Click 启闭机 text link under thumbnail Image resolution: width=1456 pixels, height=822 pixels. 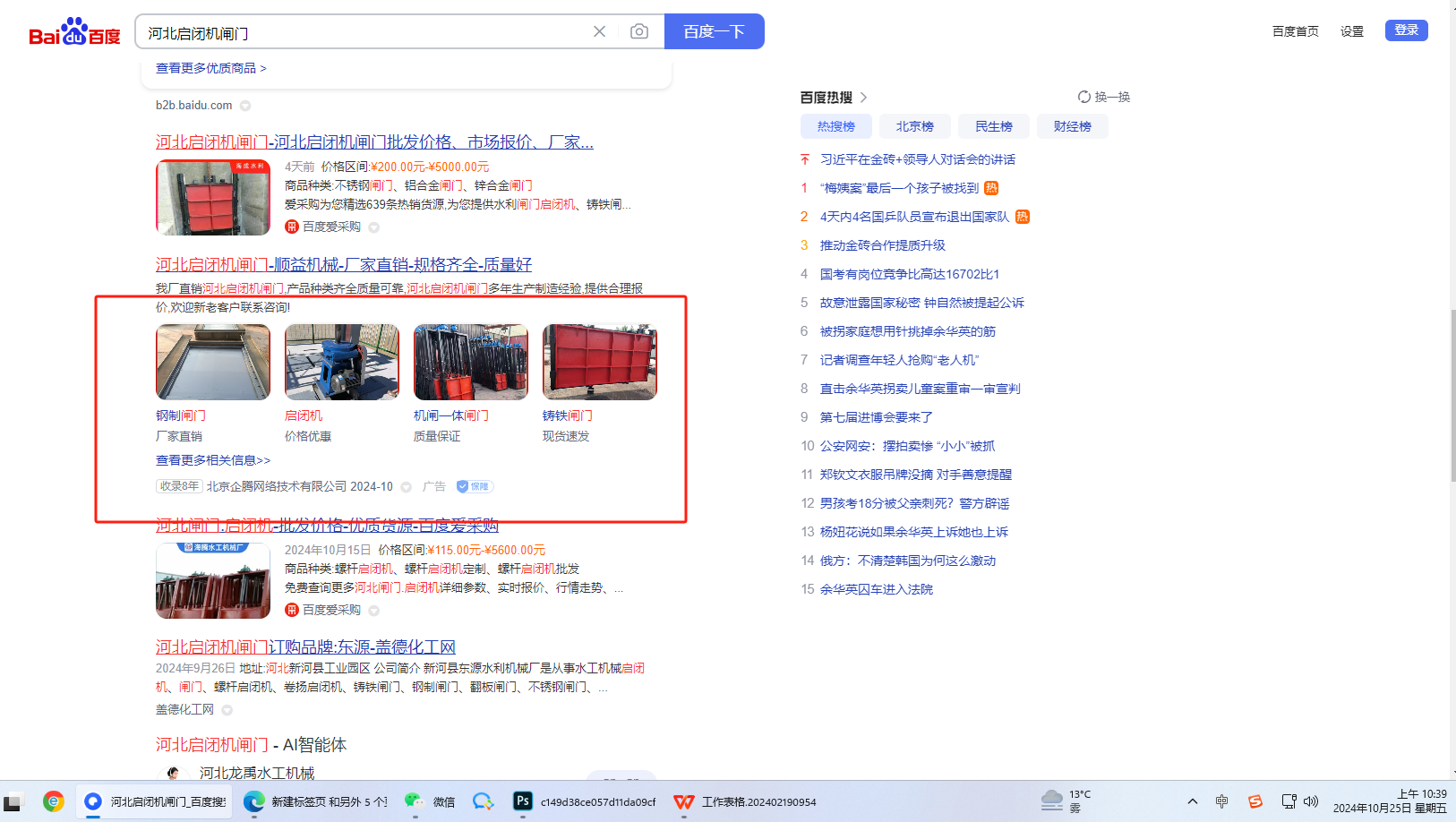click(x=304, y=415)
